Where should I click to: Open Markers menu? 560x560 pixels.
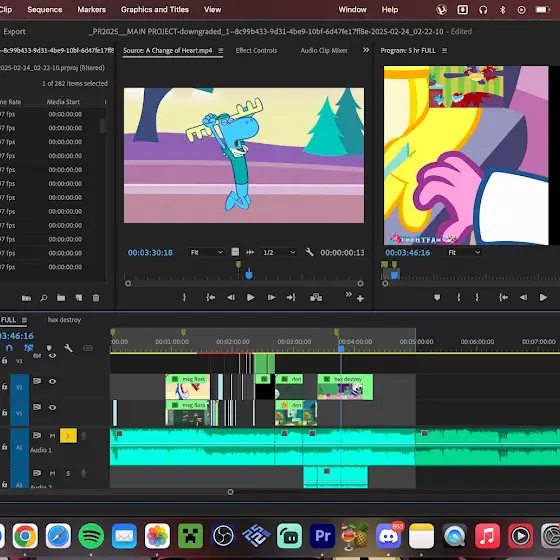click(x=92, y=10)
